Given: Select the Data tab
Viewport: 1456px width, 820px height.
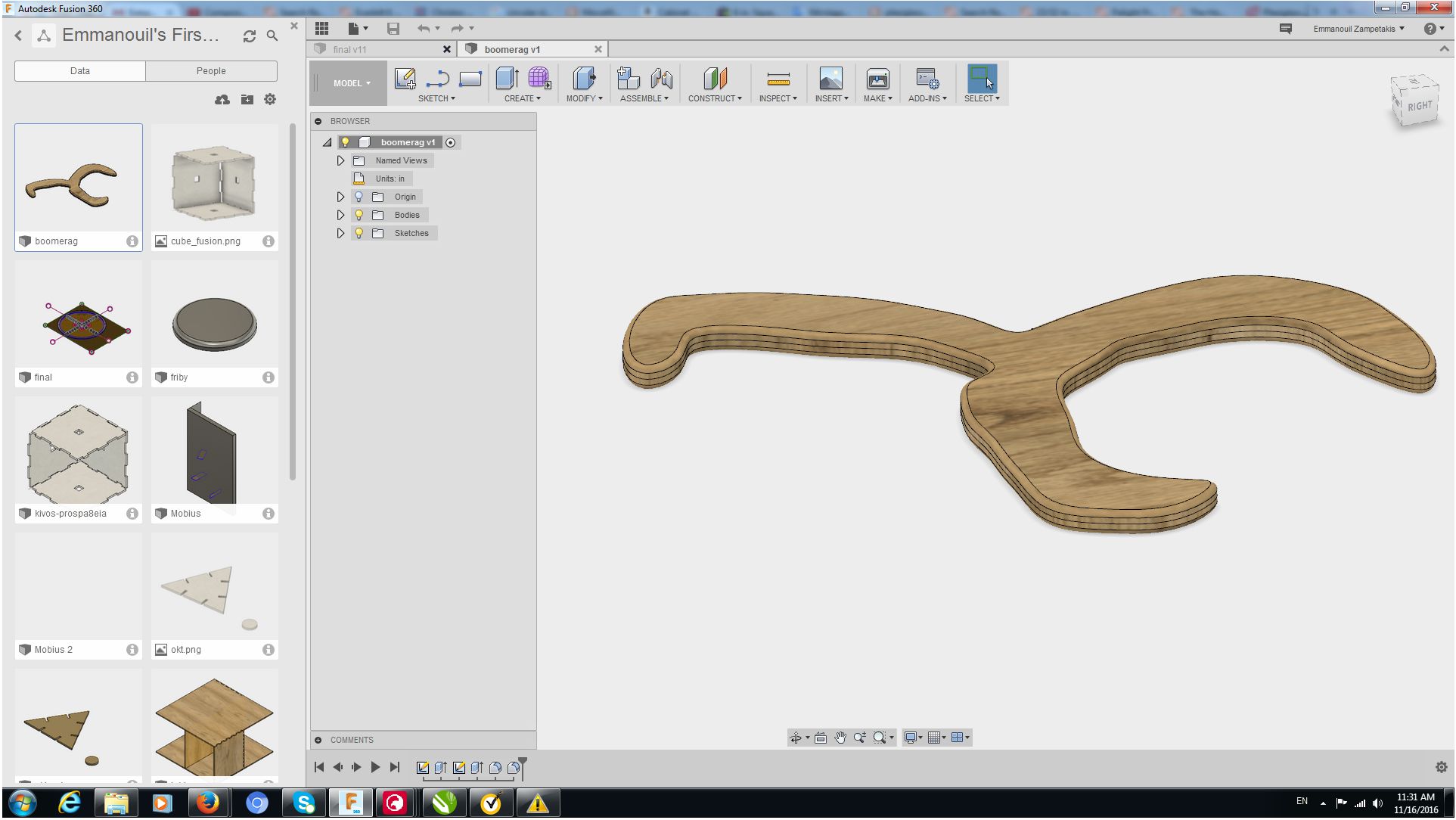Looking at the screenshot, I should coord(80,71).
